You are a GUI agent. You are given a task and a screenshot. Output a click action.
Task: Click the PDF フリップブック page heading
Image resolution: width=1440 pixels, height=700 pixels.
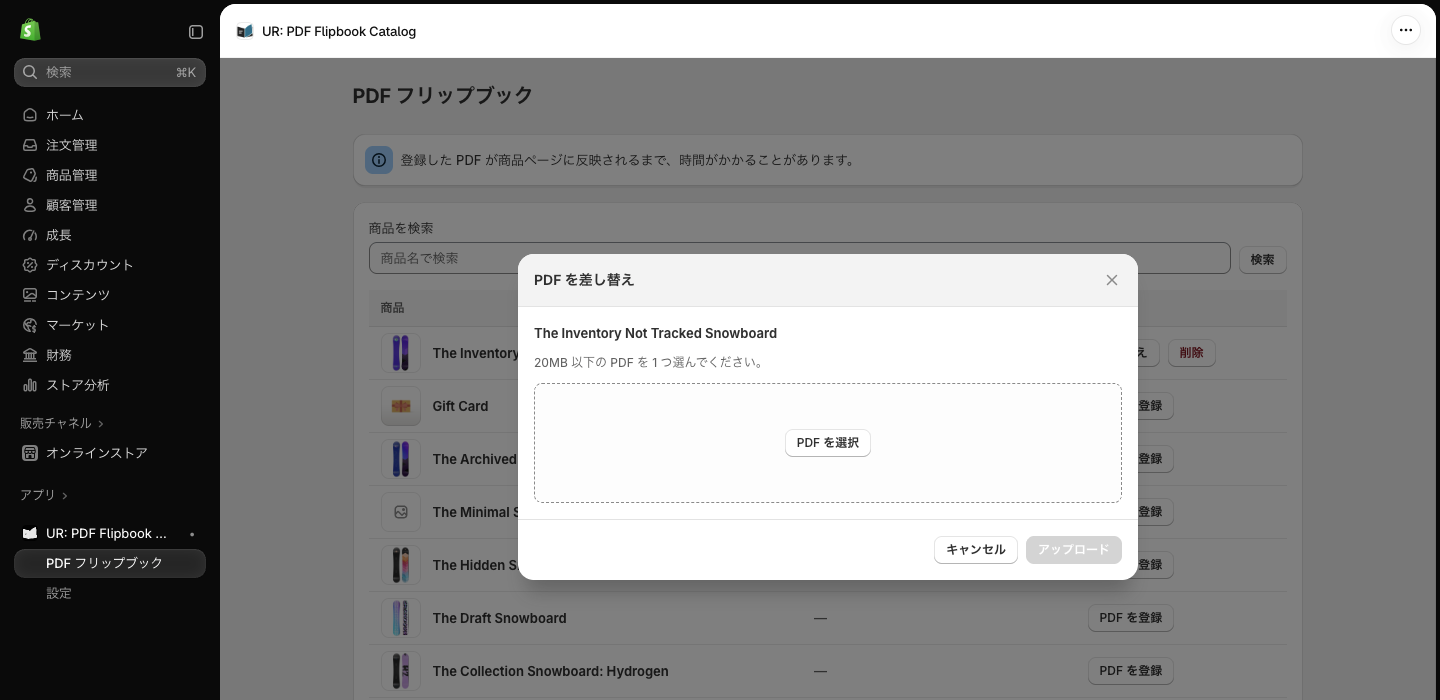pyautogui.click(x=443, y=96)
